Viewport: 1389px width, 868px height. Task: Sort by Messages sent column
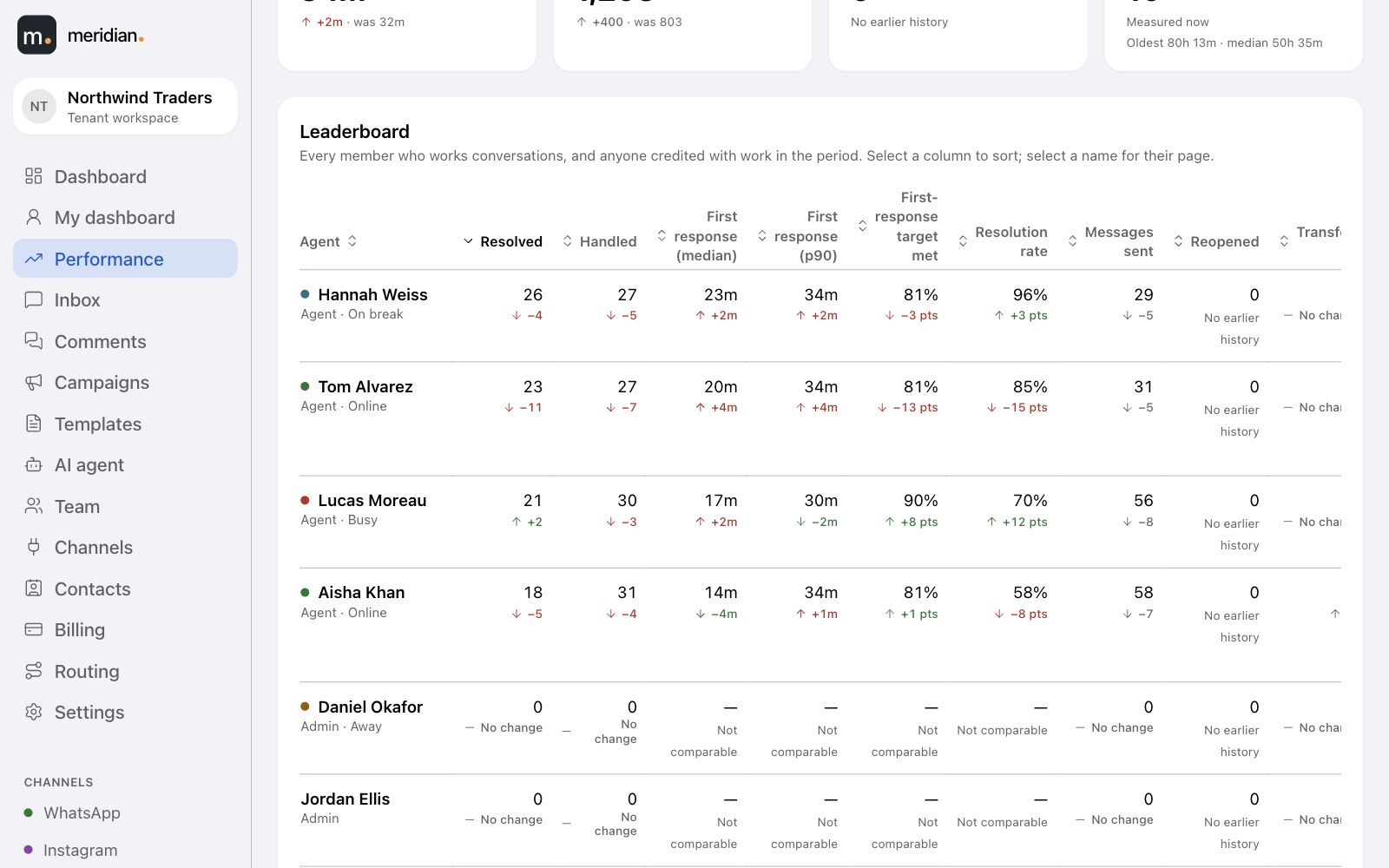pyautogui.click(x=1110, y=241)
